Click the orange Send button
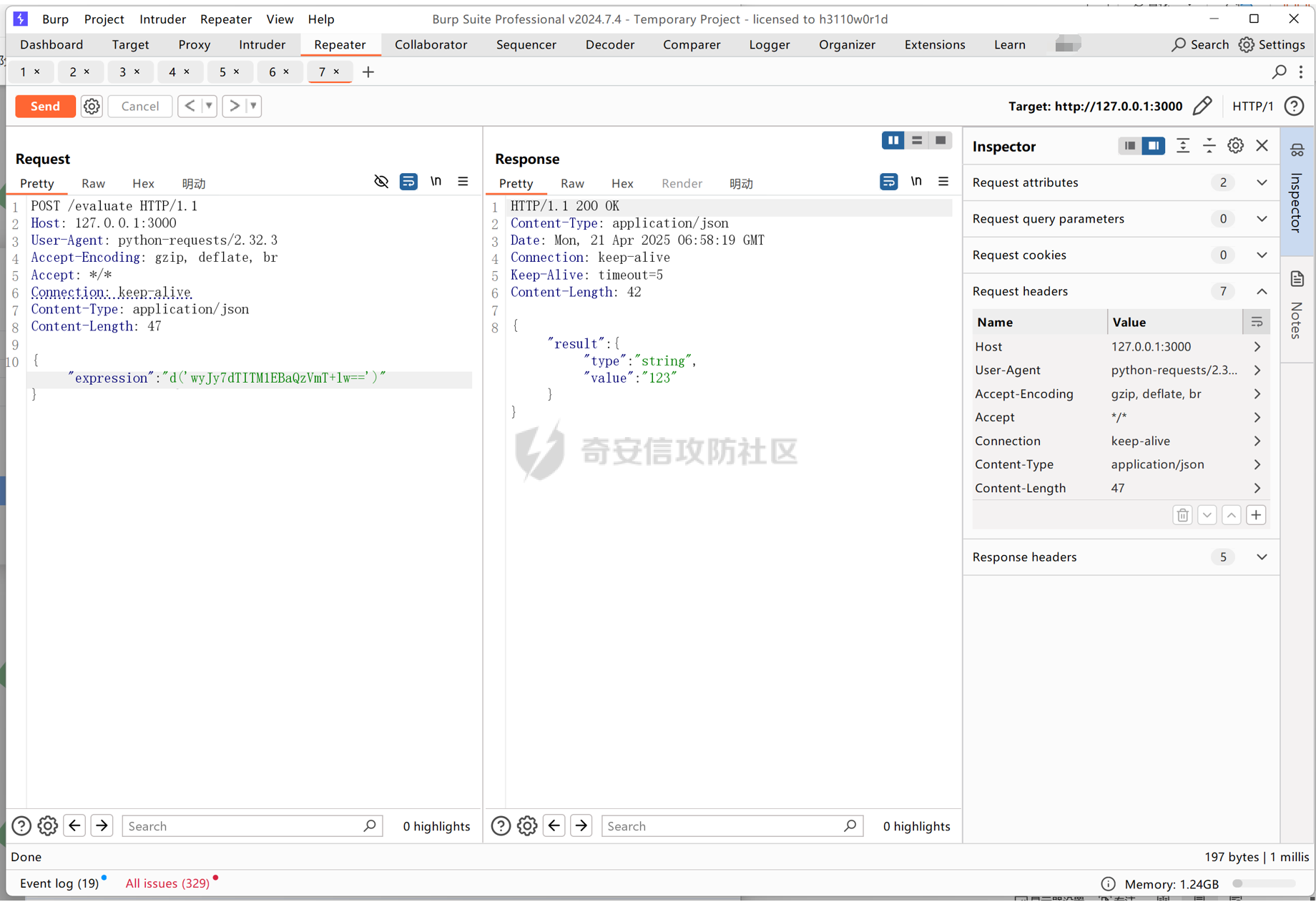The width and height of the screenshot is (1316, 902). pyautogui.click(x=45, y=106)
